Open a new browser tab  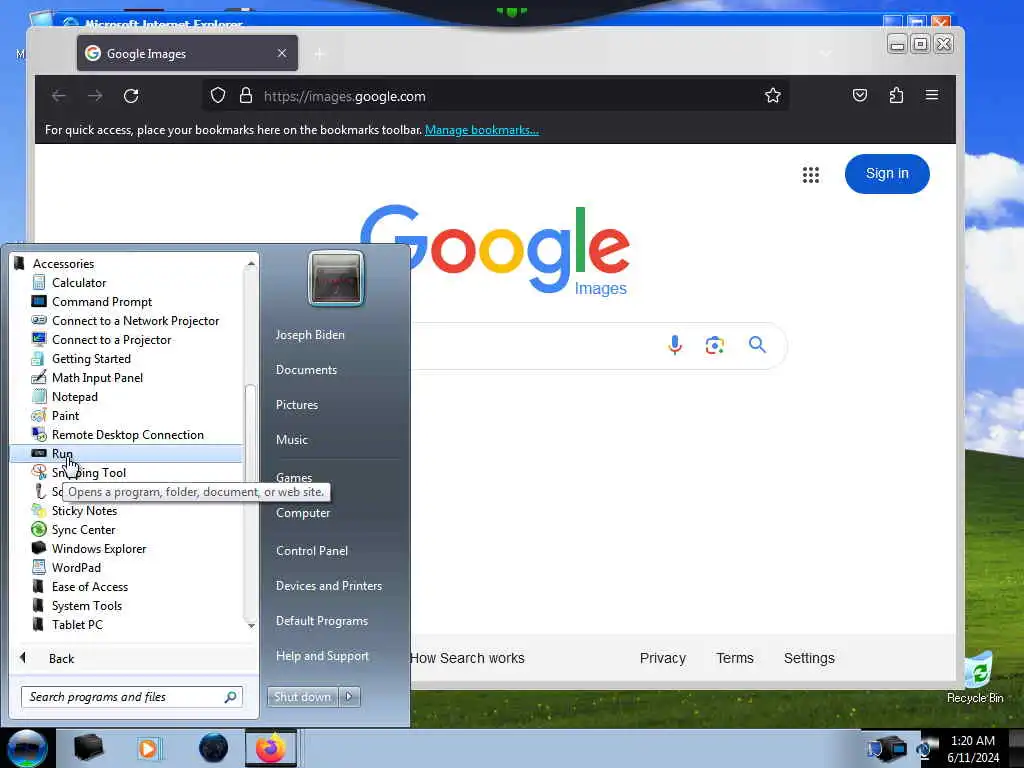319,54
